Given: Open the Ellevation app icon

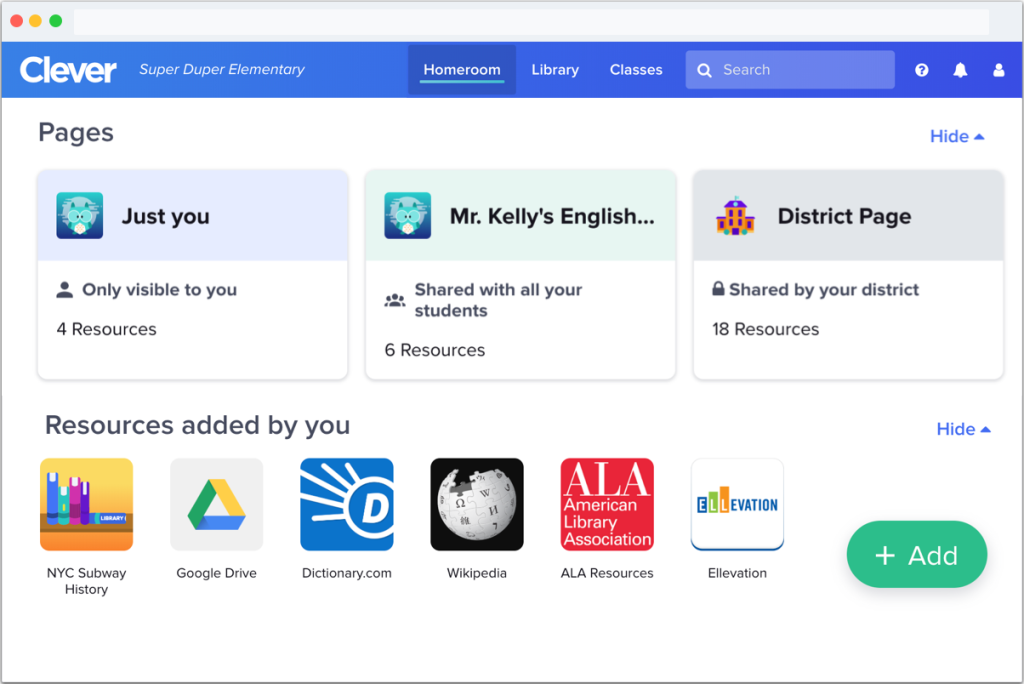Looking at the screenshot, I should [x=737, y=505].
